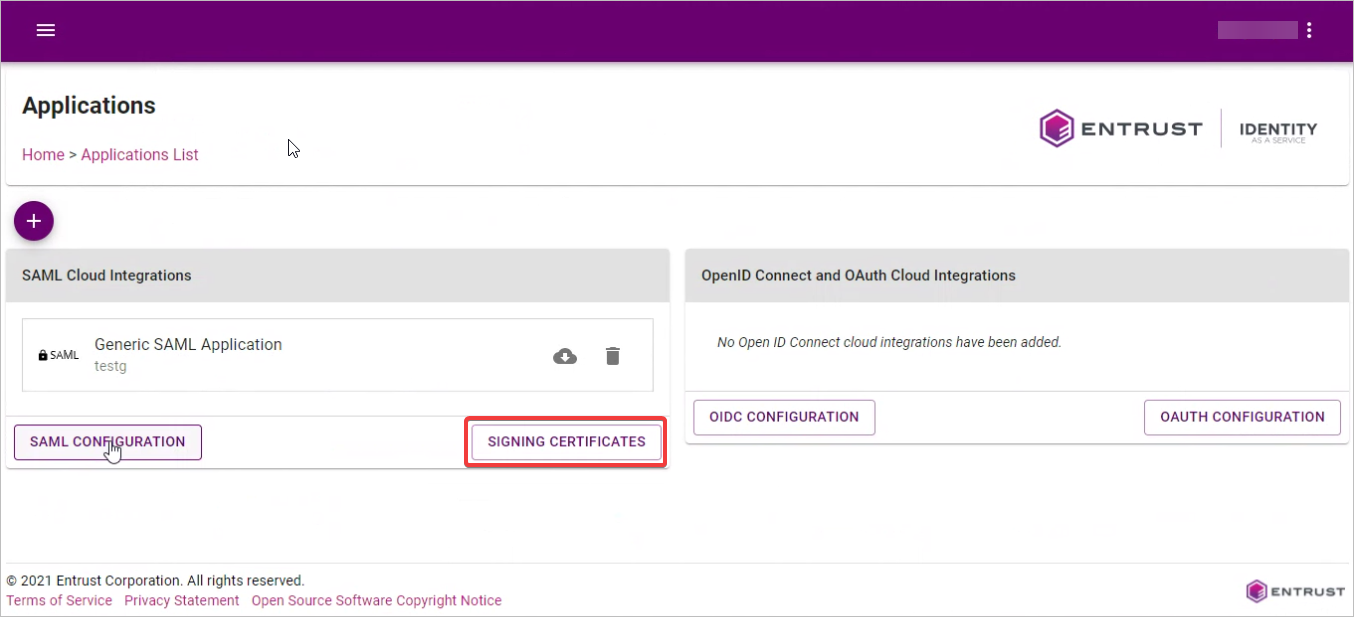The image size is (1354, 617).
Task: Click the Entrust logo in the footer
Action: tap(1295, 591)
